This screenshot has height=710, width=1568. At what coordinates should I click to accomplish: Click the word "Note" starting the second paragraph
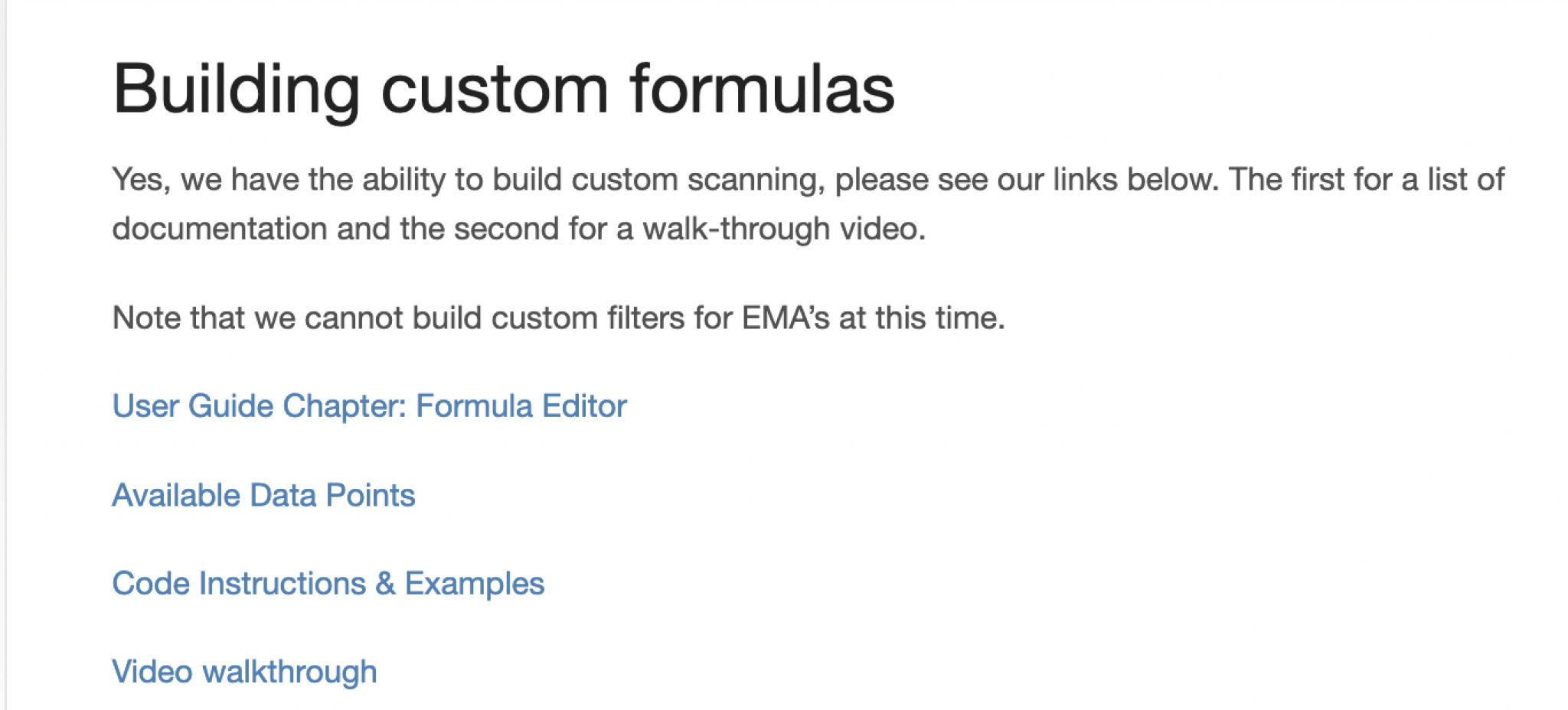146,318
